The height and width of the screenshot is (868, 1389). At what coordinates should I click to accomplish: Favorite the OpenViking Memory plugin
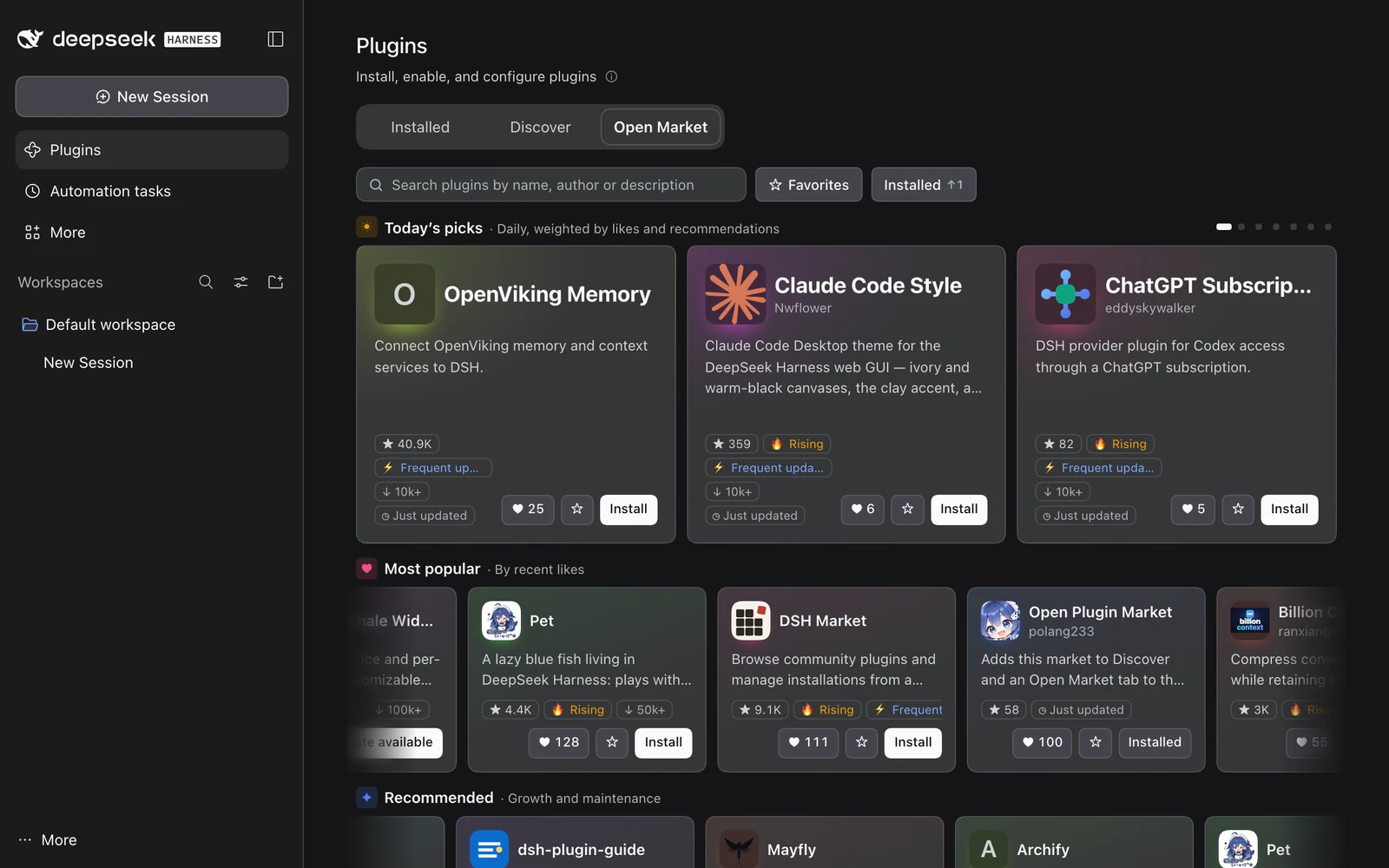point(577,510)
